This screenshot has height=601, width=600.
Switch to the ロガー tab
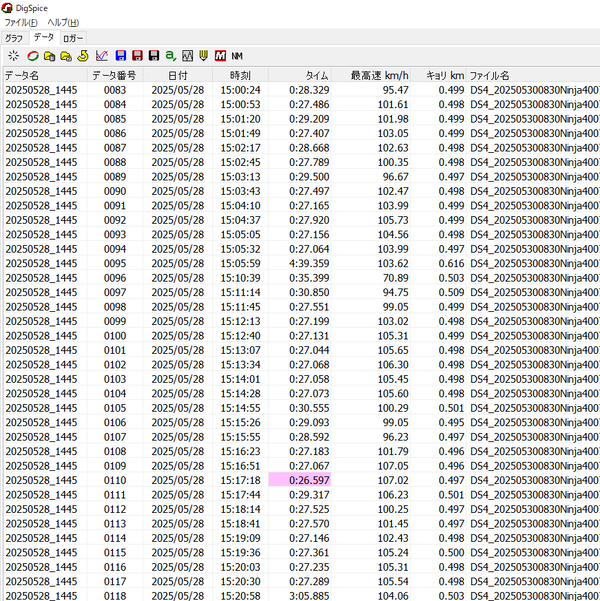click(x=73, y=38)
